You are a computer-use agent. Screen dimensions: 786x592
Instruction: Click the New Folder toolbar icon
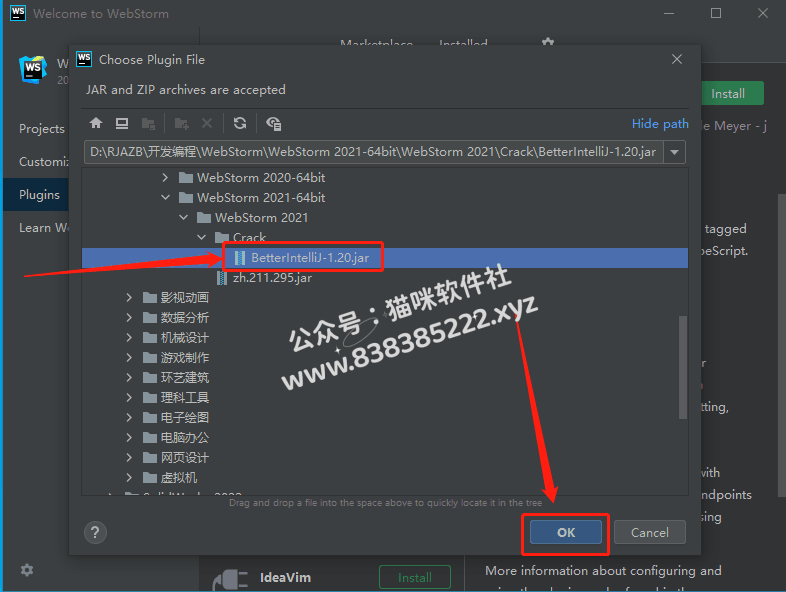[181, 123]
